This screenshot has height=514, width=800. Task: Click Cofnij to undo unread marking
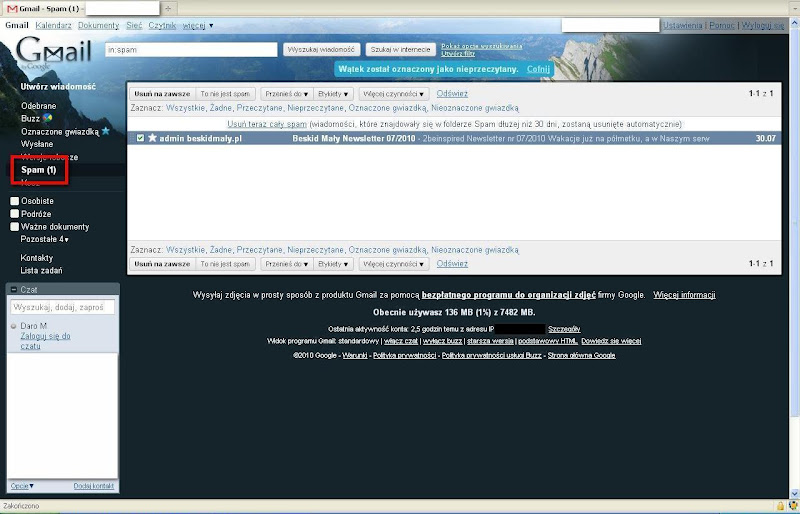pos(538,69)
